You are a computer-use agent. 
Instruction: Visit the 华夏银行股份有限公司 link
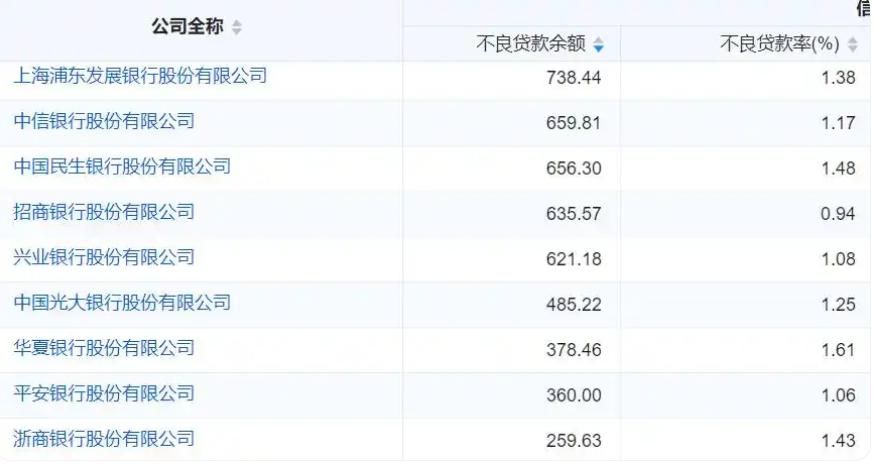tap(104, 348)
